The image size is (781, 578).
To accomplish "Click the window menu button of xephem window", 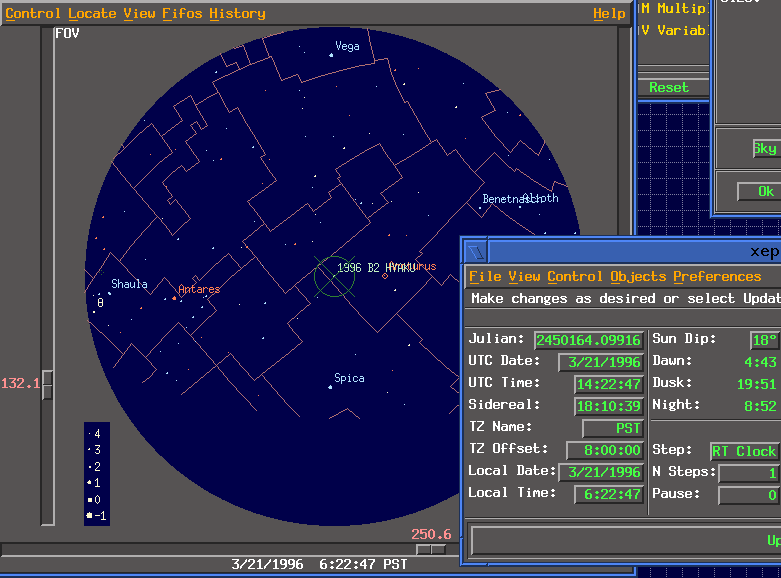I will pyautogui.click(x=477, y=252).
